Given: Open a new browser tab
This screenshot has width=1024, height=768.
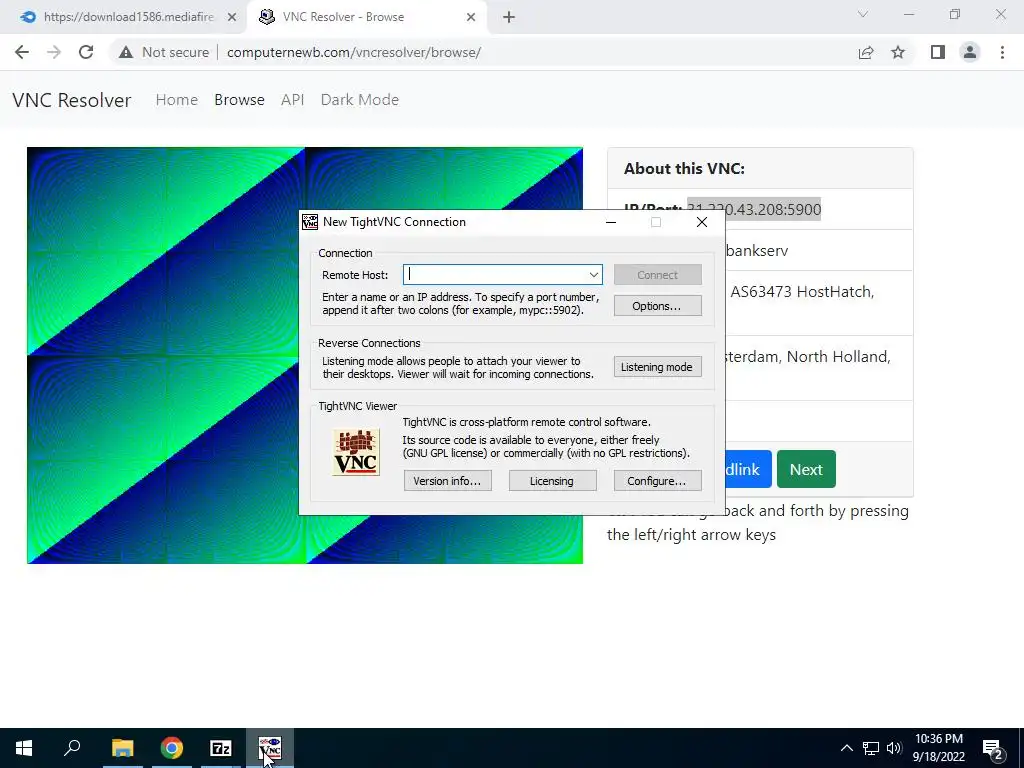Looking at the screenshot, I should (509, 18).
